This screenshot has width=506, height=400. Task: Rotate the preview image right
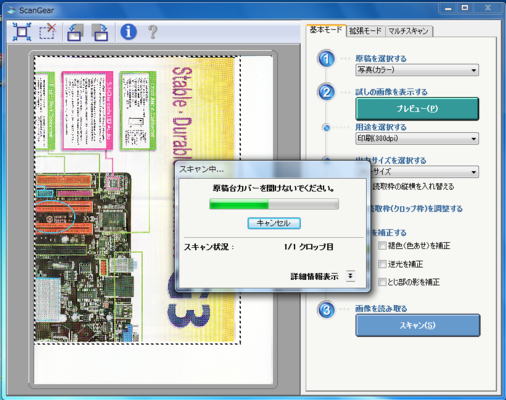tap(100, 32)
